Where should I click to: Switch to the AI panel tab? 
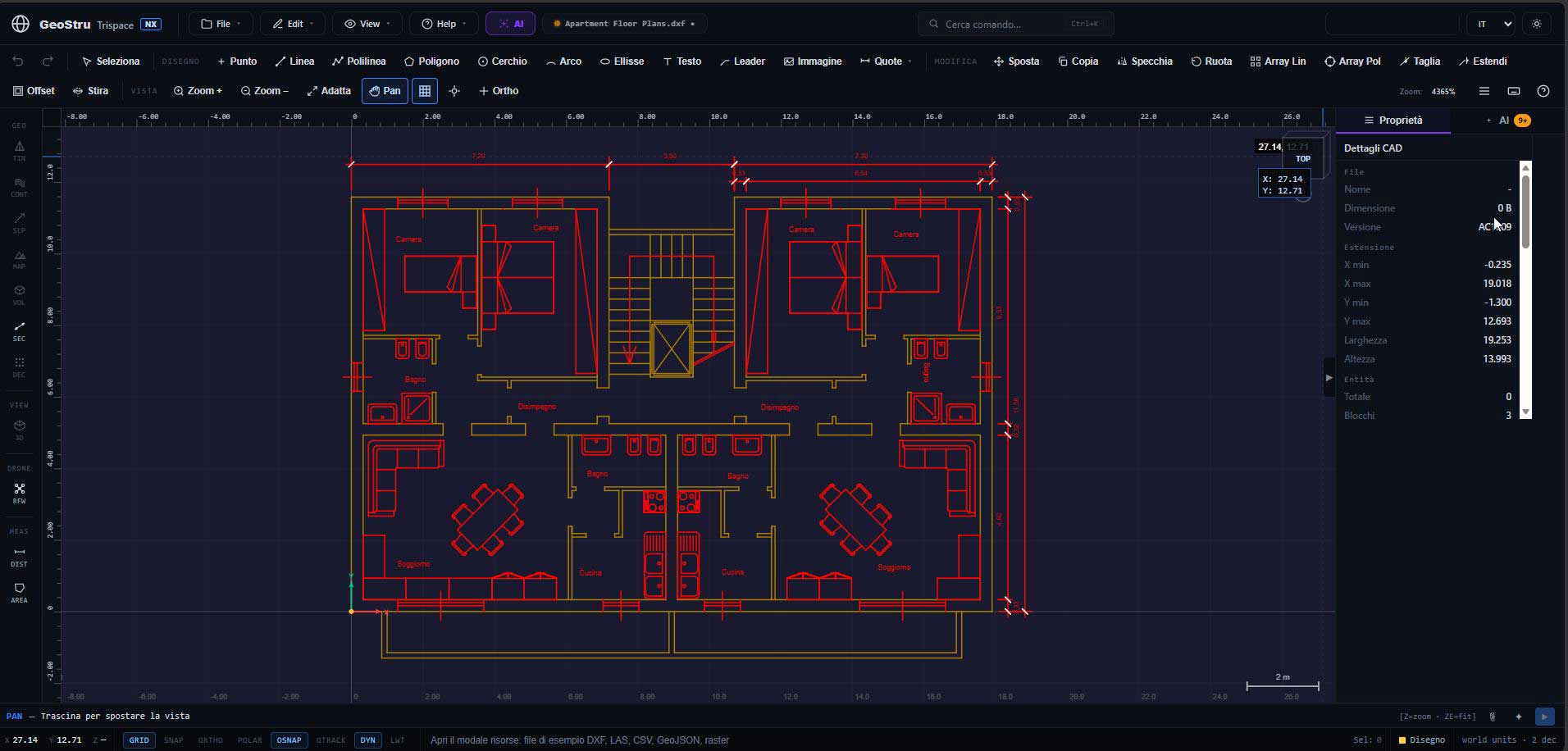[x=1507, y=121]
